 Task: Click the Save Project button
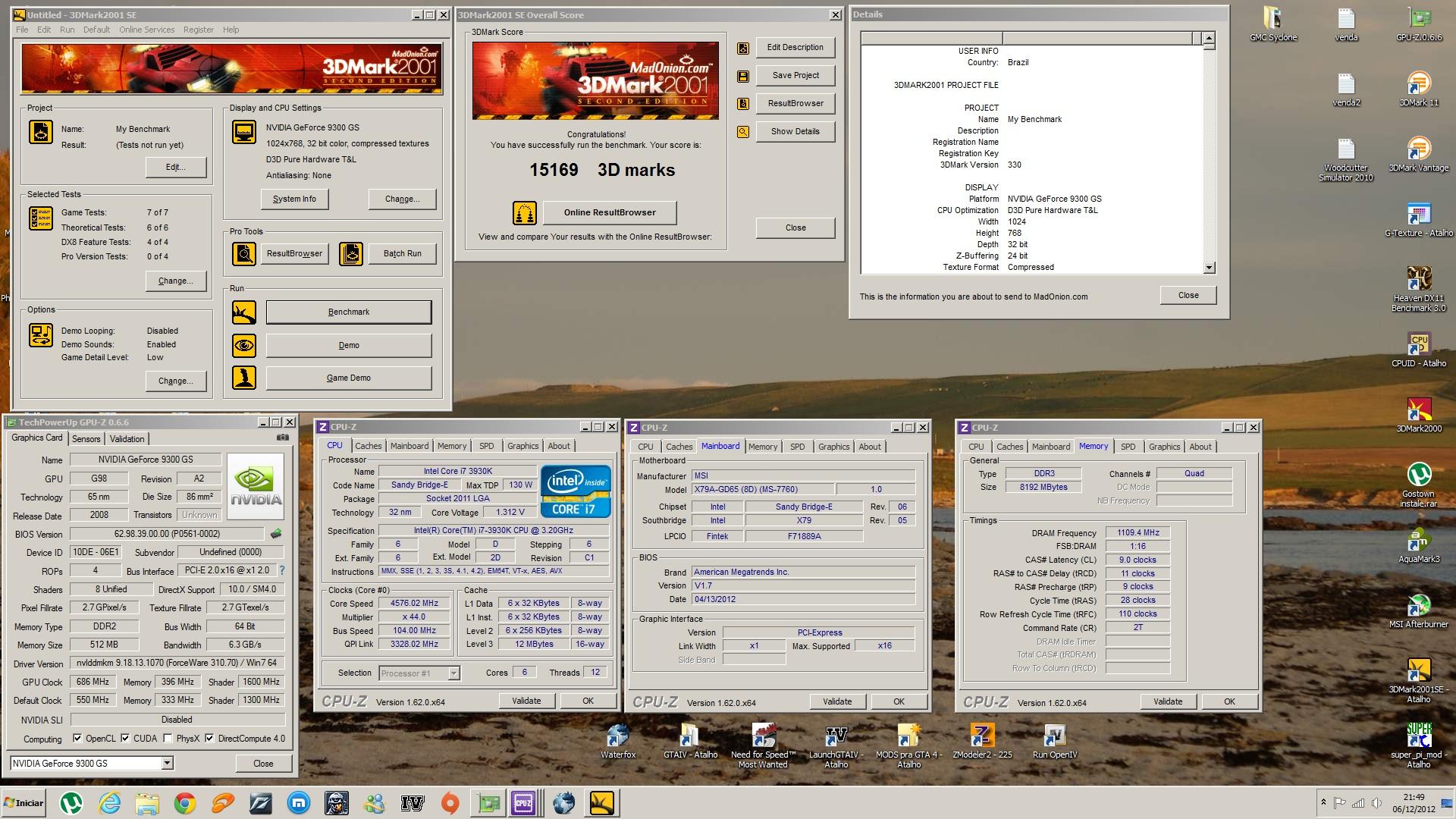[795, 76]
